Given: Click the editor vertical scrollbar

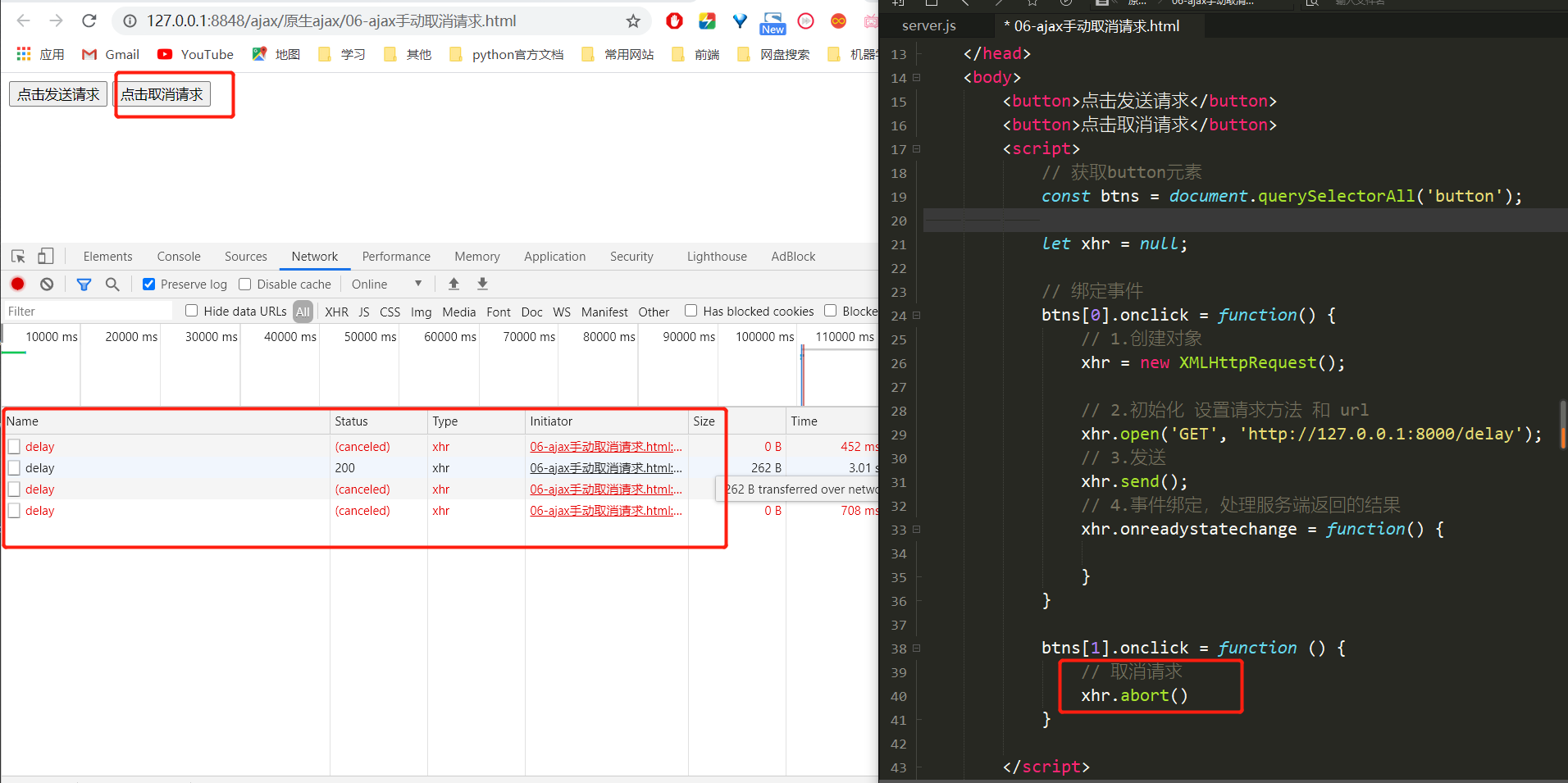Looking at the screenshot, I should (1563, 424).
